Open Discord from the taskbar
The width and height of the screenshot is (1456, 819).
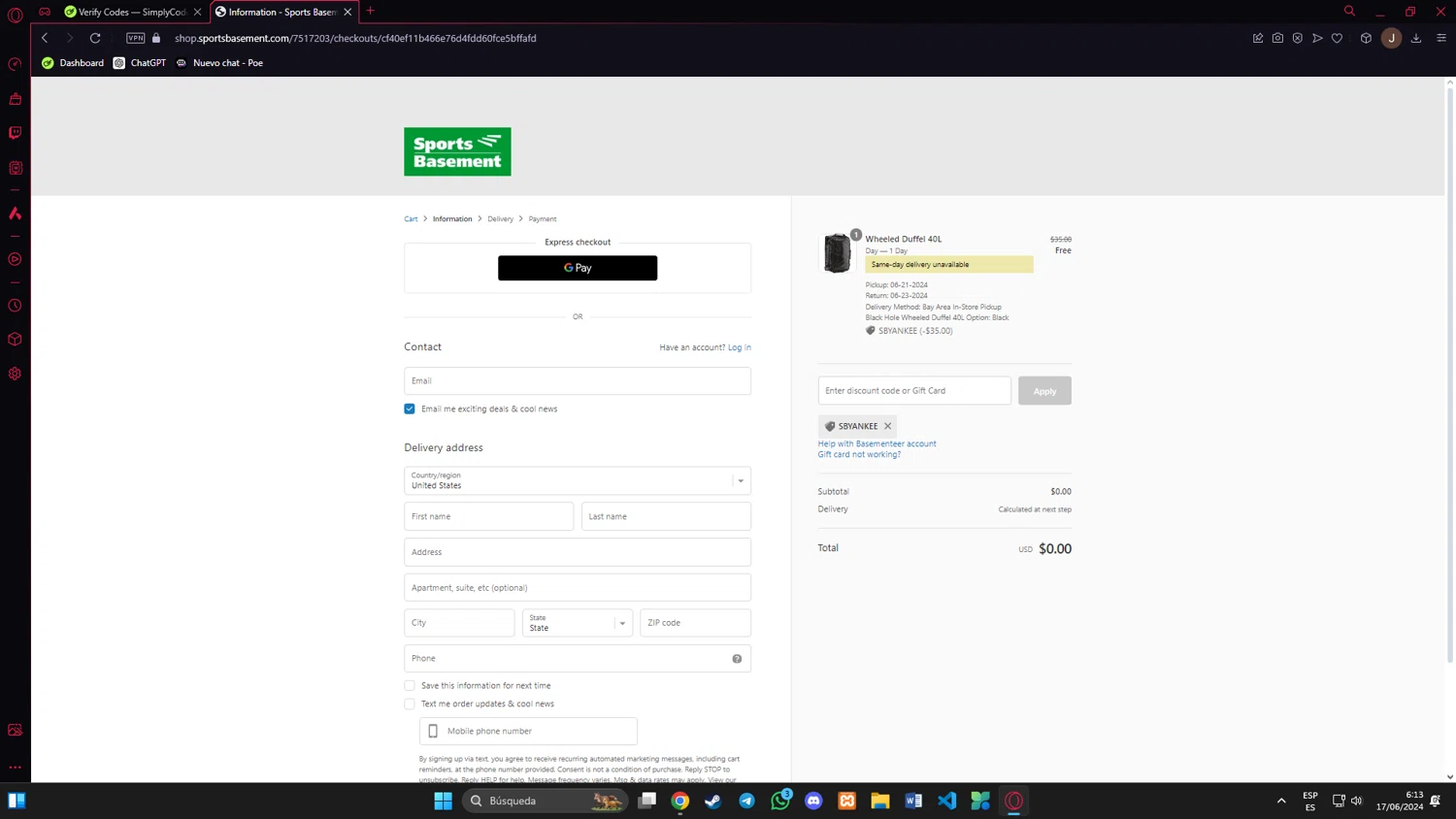(813, 801)
